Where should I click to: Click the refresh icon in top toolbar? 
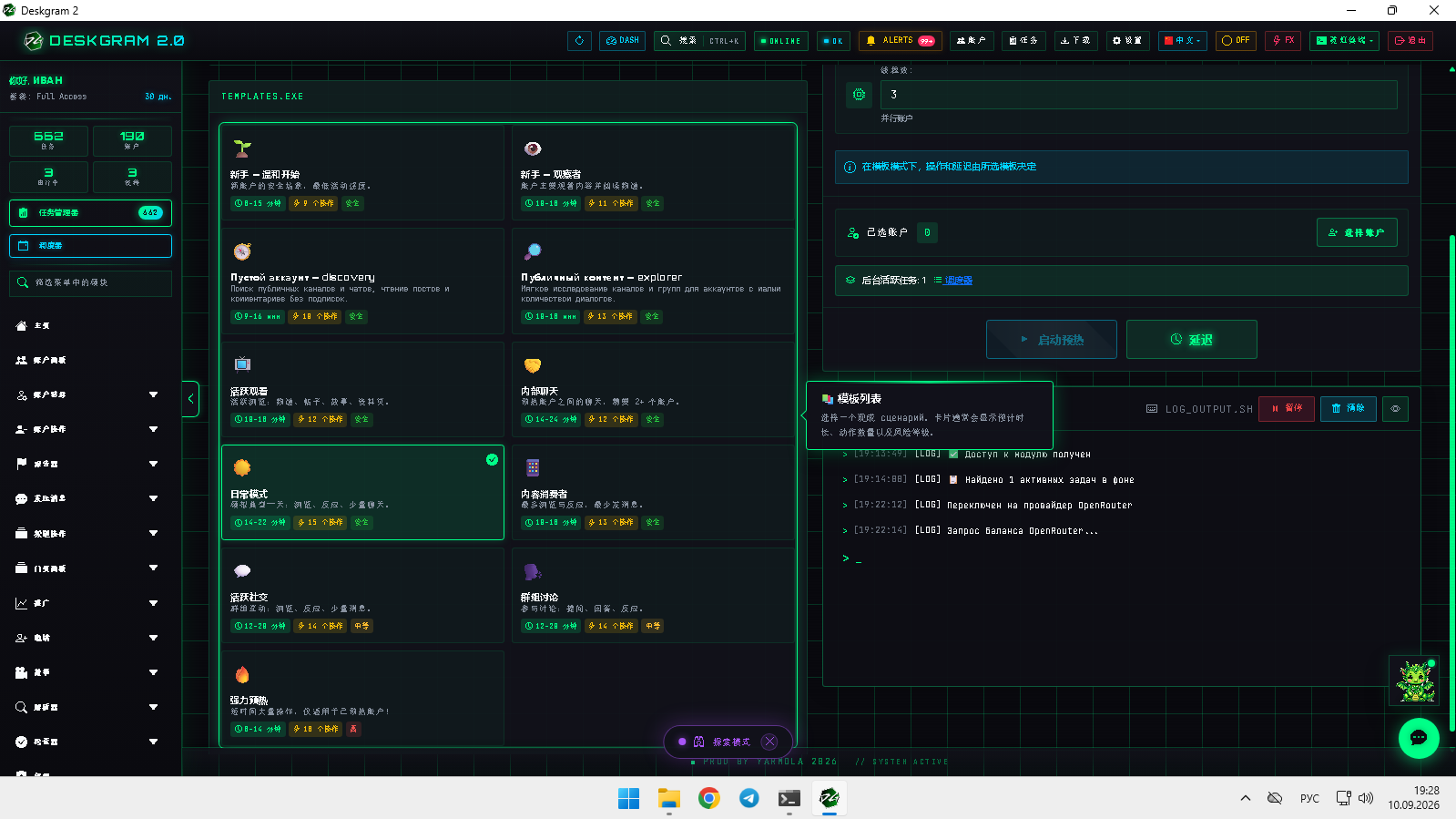(579, 41)
